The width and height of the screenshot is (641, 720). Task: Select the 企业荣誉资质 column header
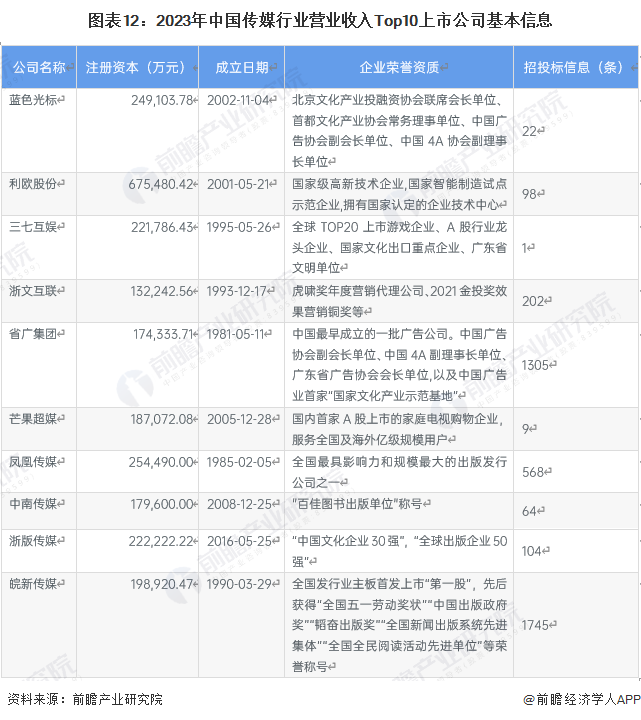[x=399, y=68]
